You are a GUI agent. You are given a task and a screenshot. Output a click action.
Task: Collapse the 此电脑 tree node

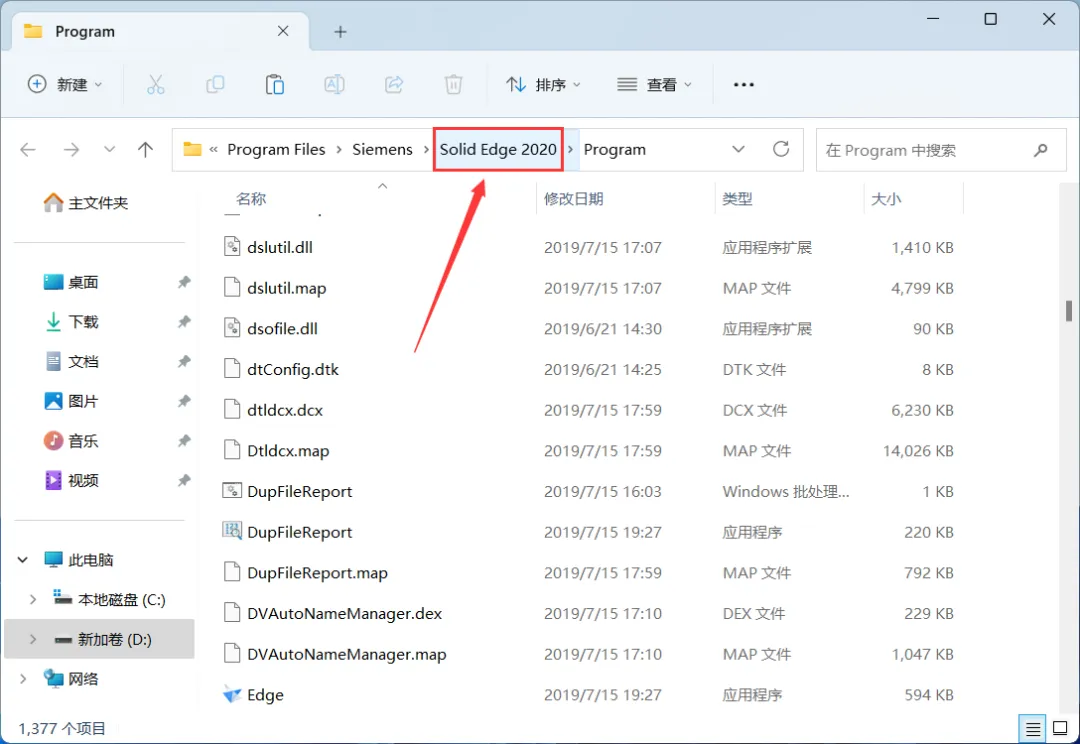pos(23,559)
